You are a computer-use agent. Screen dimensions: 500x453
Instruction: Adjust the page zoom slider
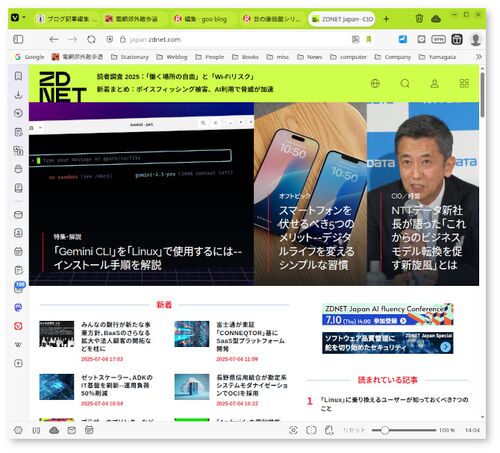point(404,430)
